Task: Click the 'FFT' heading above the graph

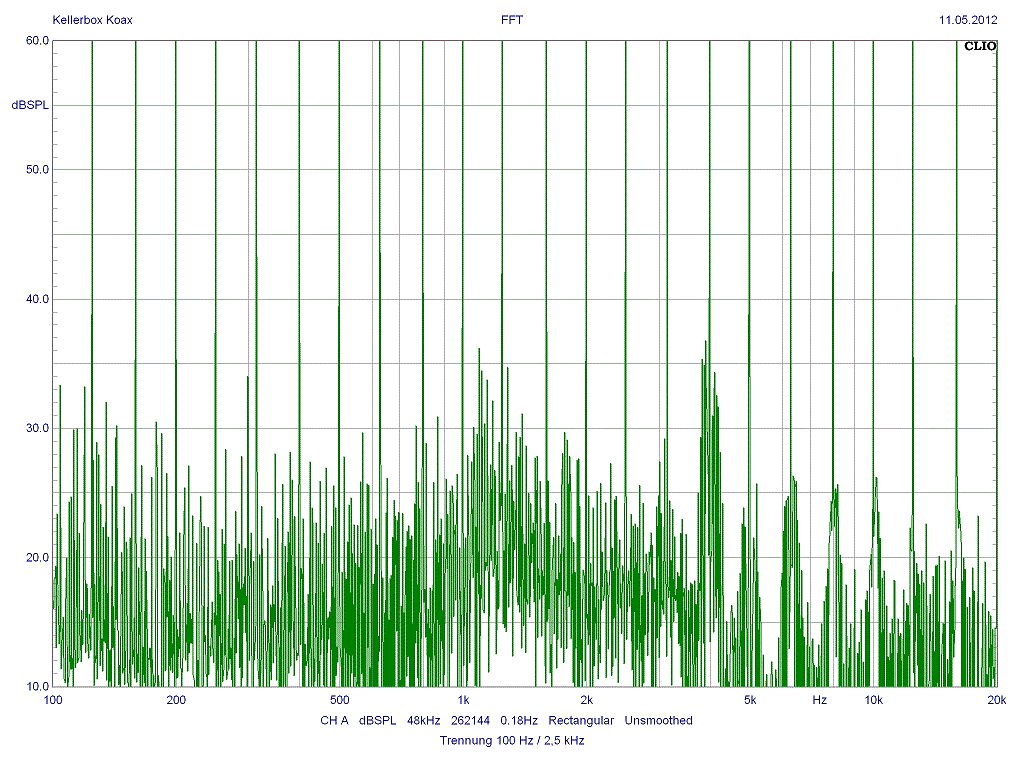Action: 511,20
